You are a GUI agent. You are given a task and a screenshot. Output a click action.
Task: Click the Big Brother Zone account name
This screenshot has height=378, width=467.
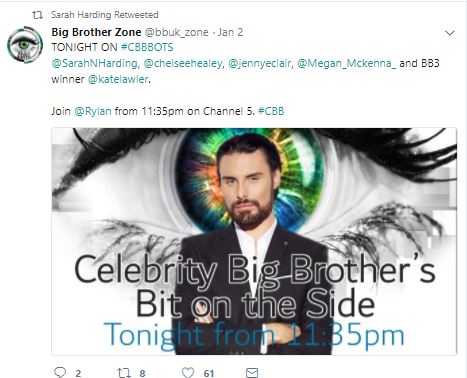click(96, 32)
